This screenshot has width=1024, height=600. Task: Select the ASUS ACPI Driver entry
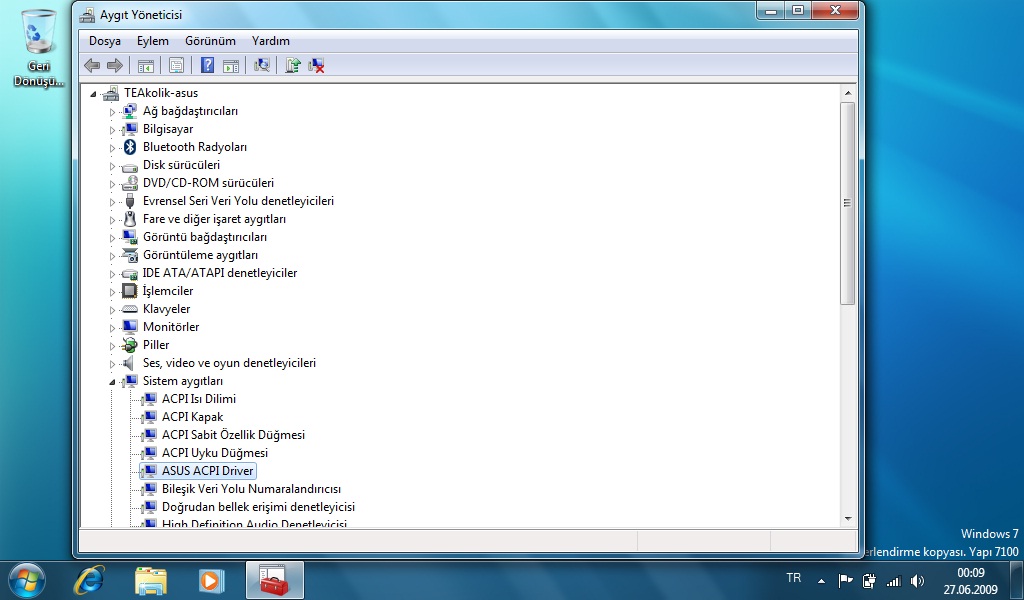(207, 471)
